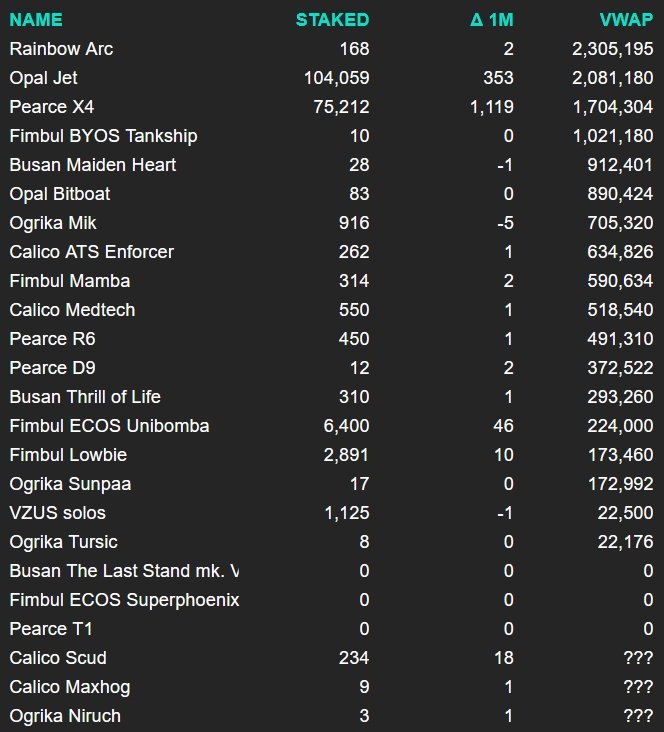Select the Opal Jet entry

[44, 77]
